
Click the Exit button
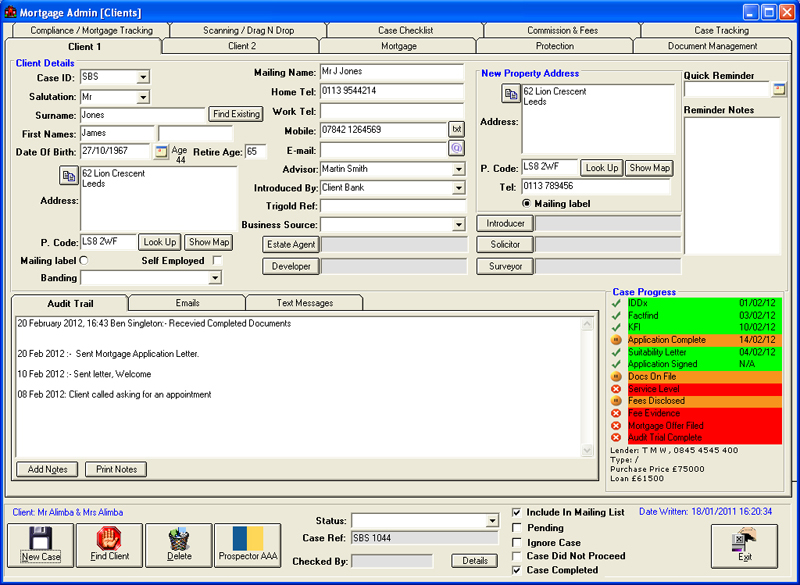pos(744,546)
